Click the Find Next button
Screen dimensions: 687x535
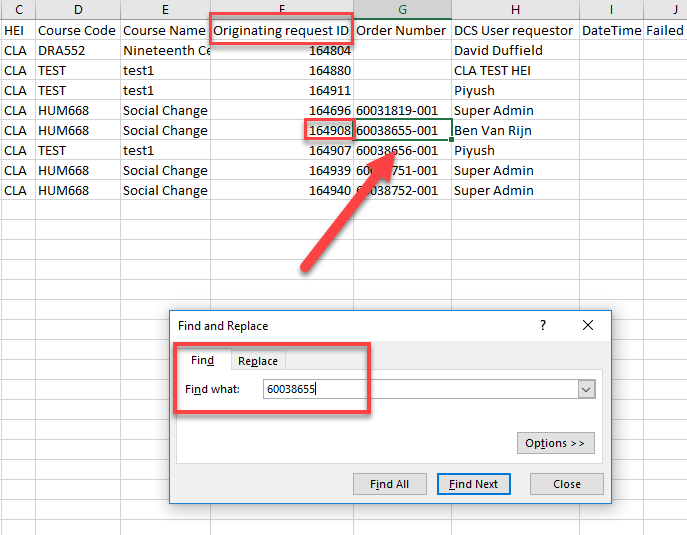point(474,484)
